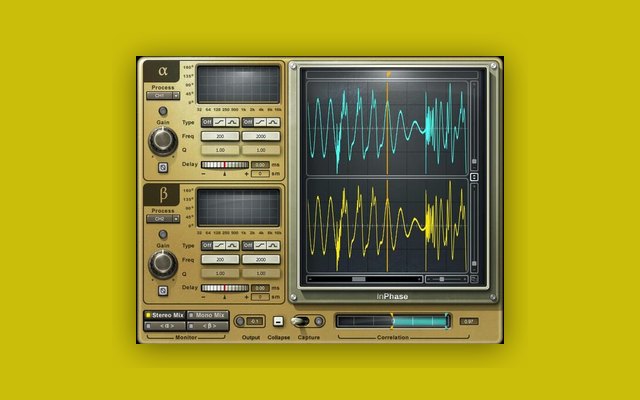Click beta first filter Q value field
The height and width of the screenshot is (400, 640).
[x=220, y=273]
